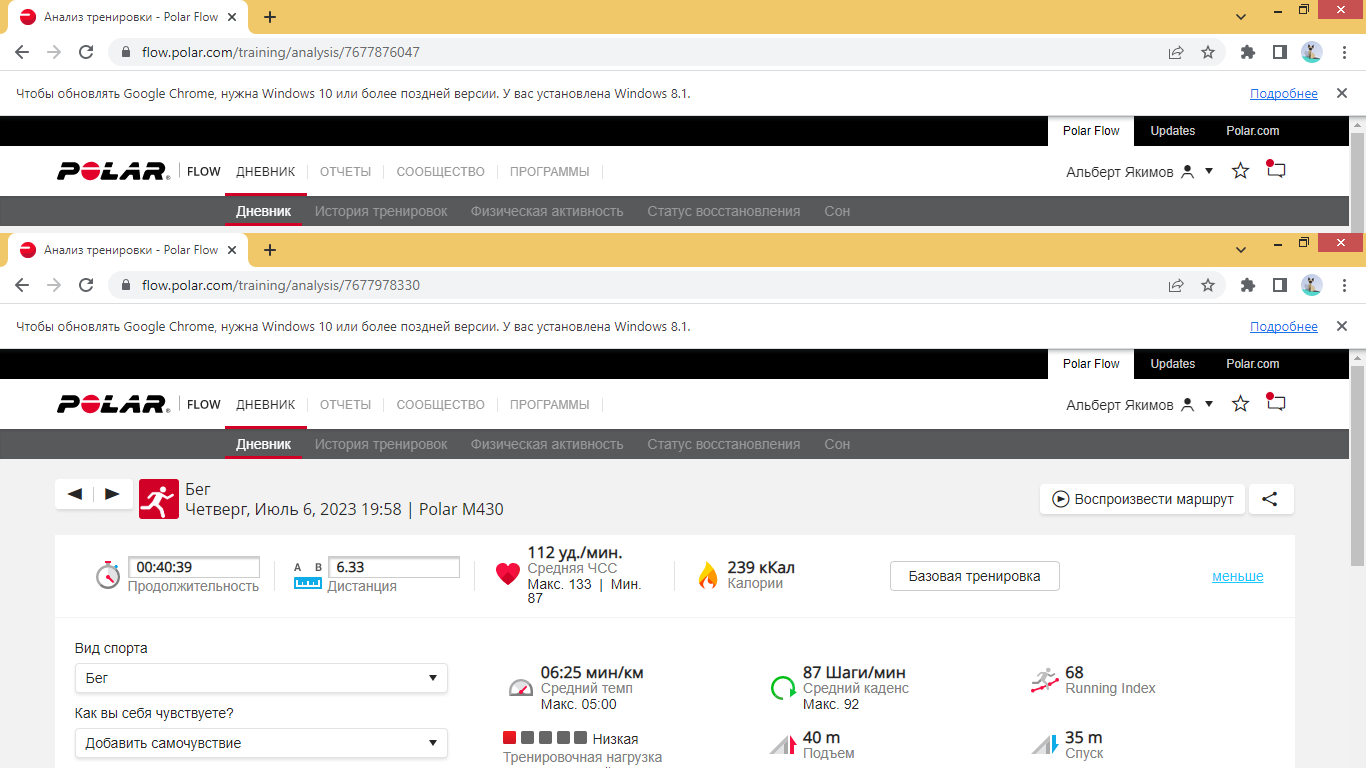Viewport: 1366px width, 768px height.
Task: Switch to История тренировок in front window
Action: [x=381, y=444]
